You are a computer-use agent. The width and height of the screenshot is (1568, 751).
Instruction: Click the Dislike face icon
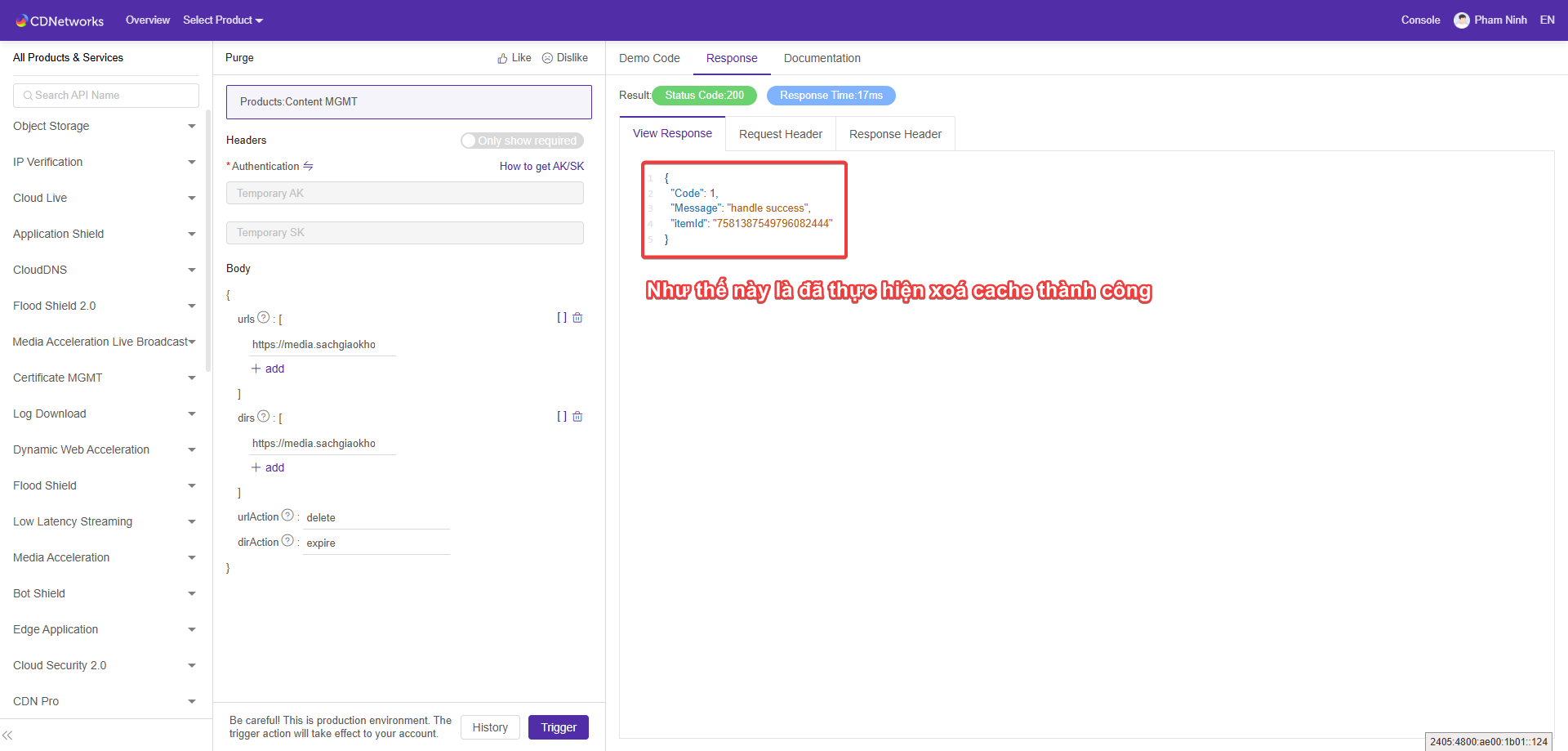pyautogui.click(x=547, y=59)
